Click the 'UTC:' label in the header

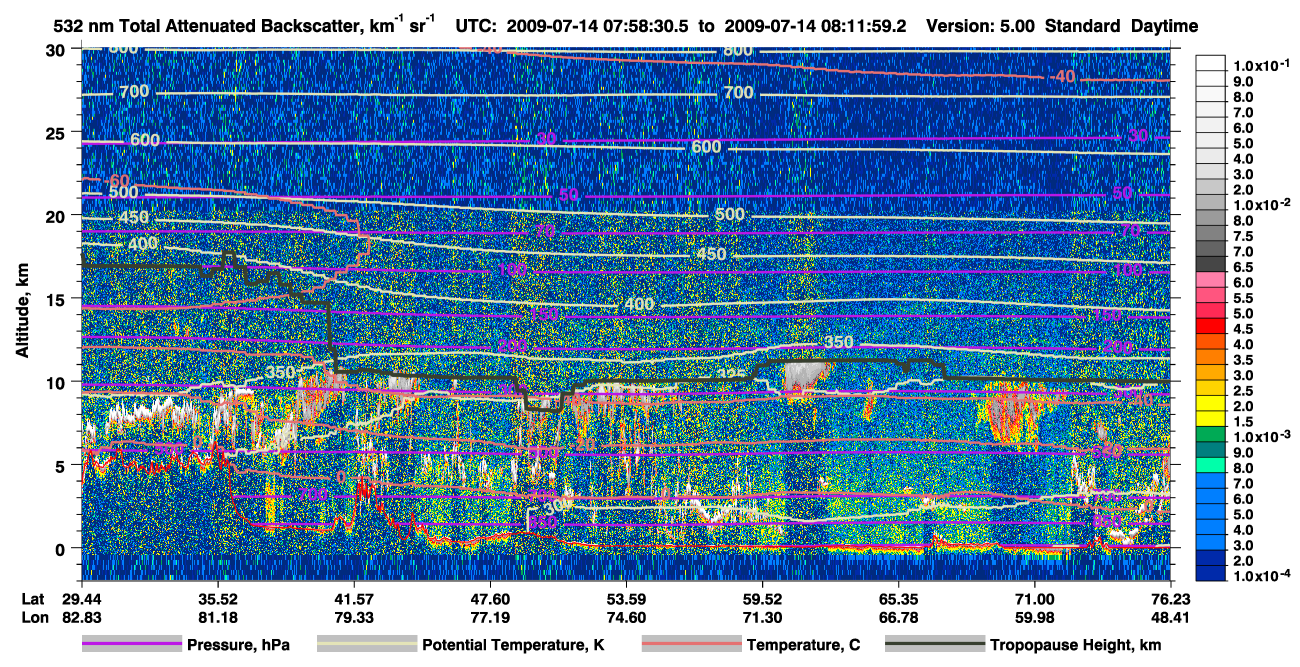tap(475, 26)
